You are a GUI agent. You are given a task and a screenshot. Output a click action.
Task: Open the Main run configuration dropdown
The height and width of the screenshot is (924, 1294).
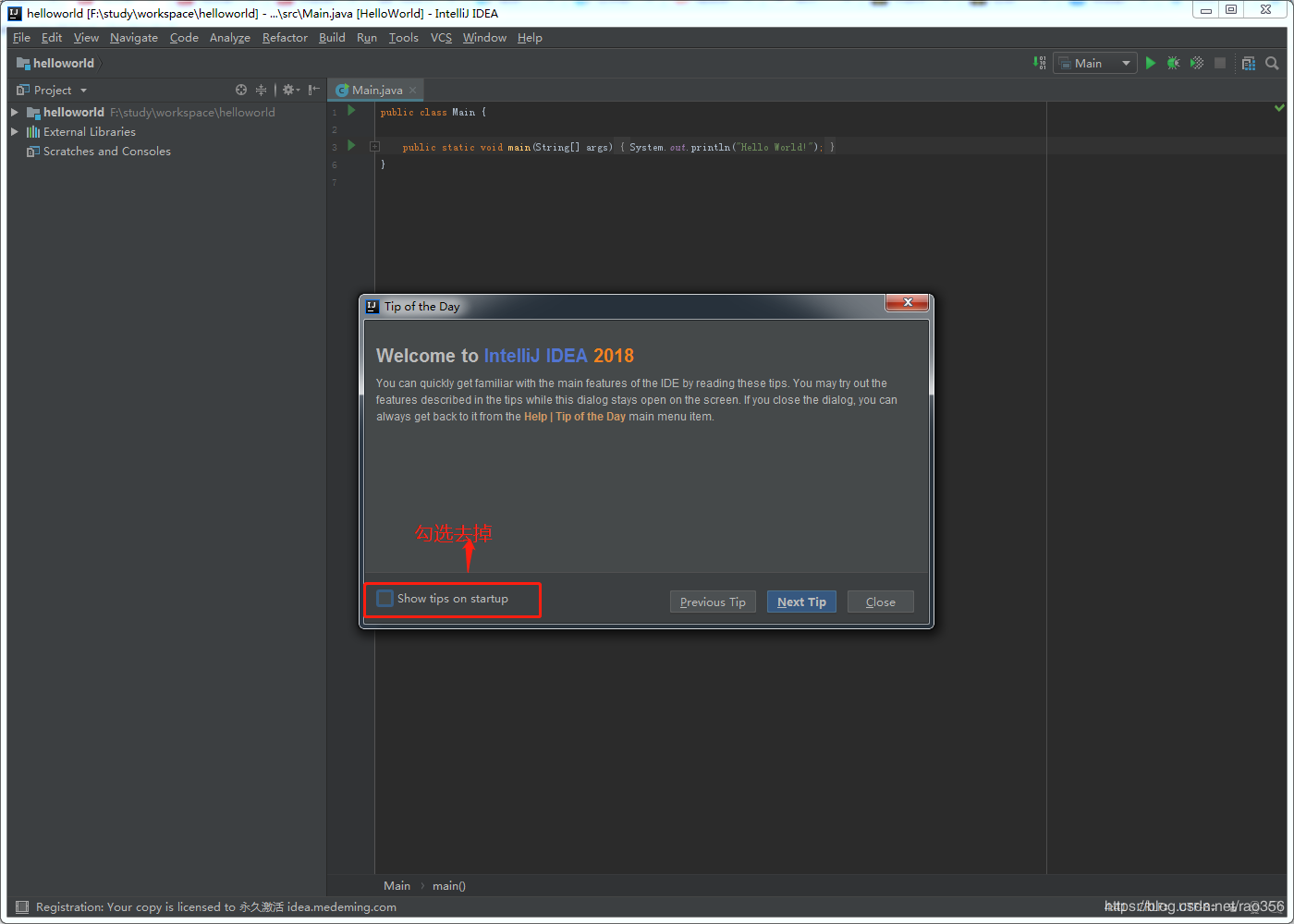tap(1094, 63)
